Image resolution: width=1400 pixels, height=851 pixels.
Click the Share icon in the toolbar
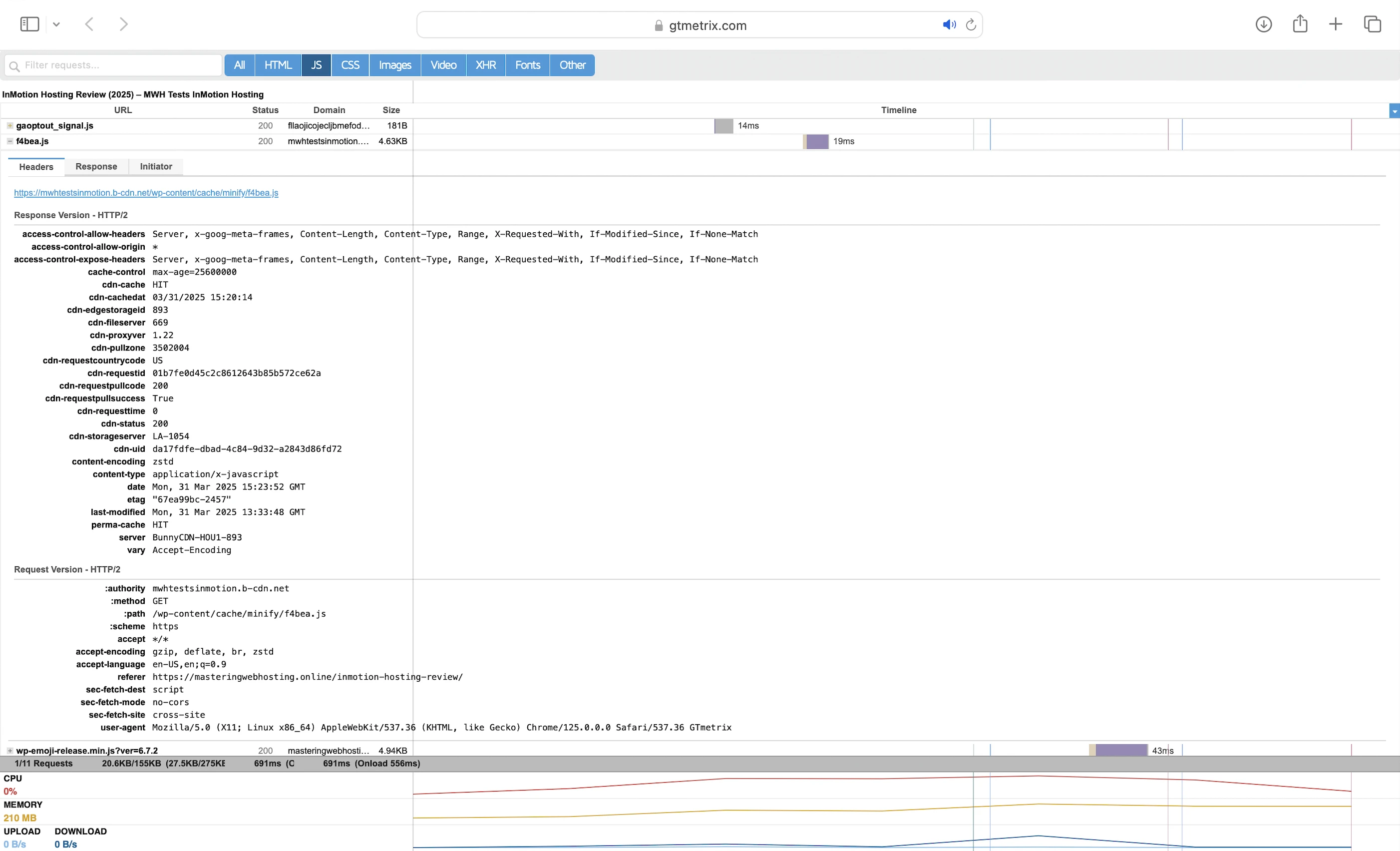point(1300,24)
